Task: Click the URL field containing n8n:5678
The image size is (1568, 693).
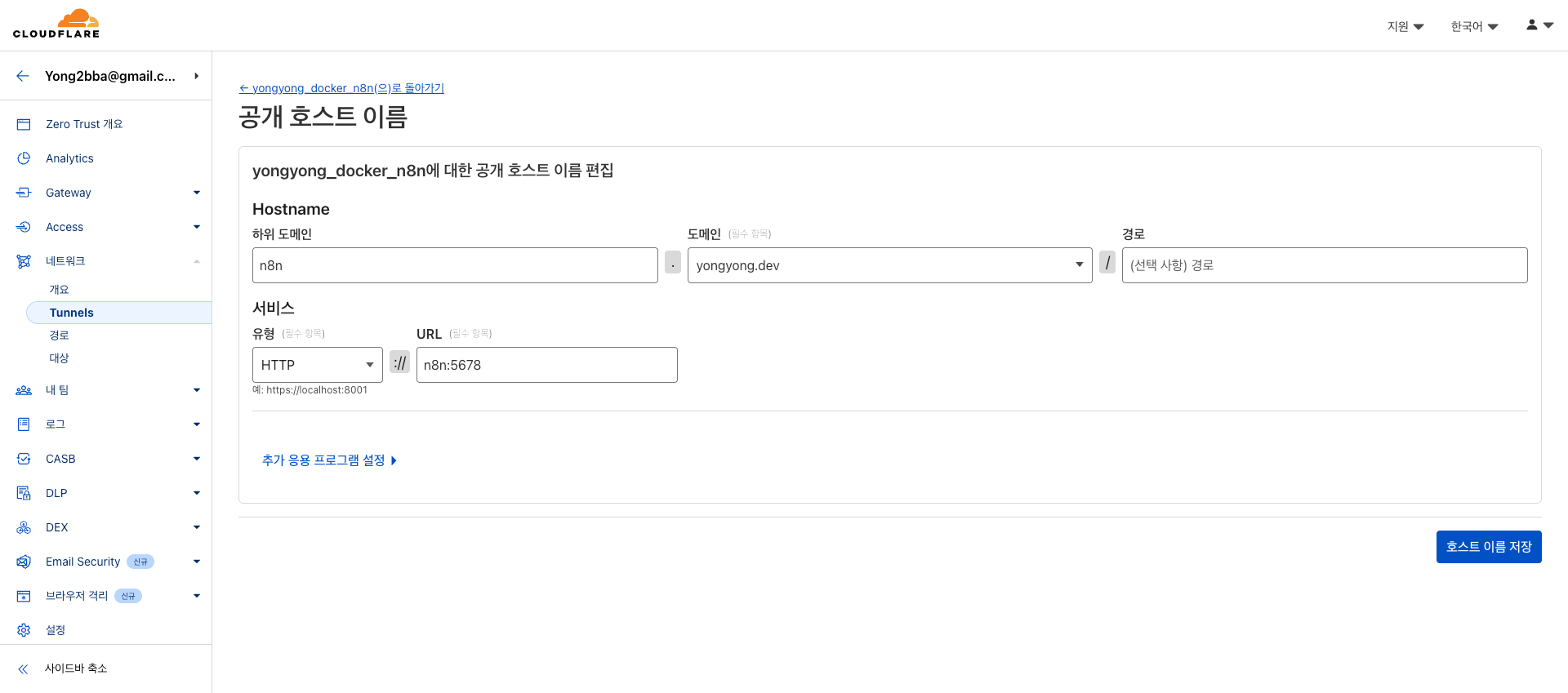Action: pos(547,365)
